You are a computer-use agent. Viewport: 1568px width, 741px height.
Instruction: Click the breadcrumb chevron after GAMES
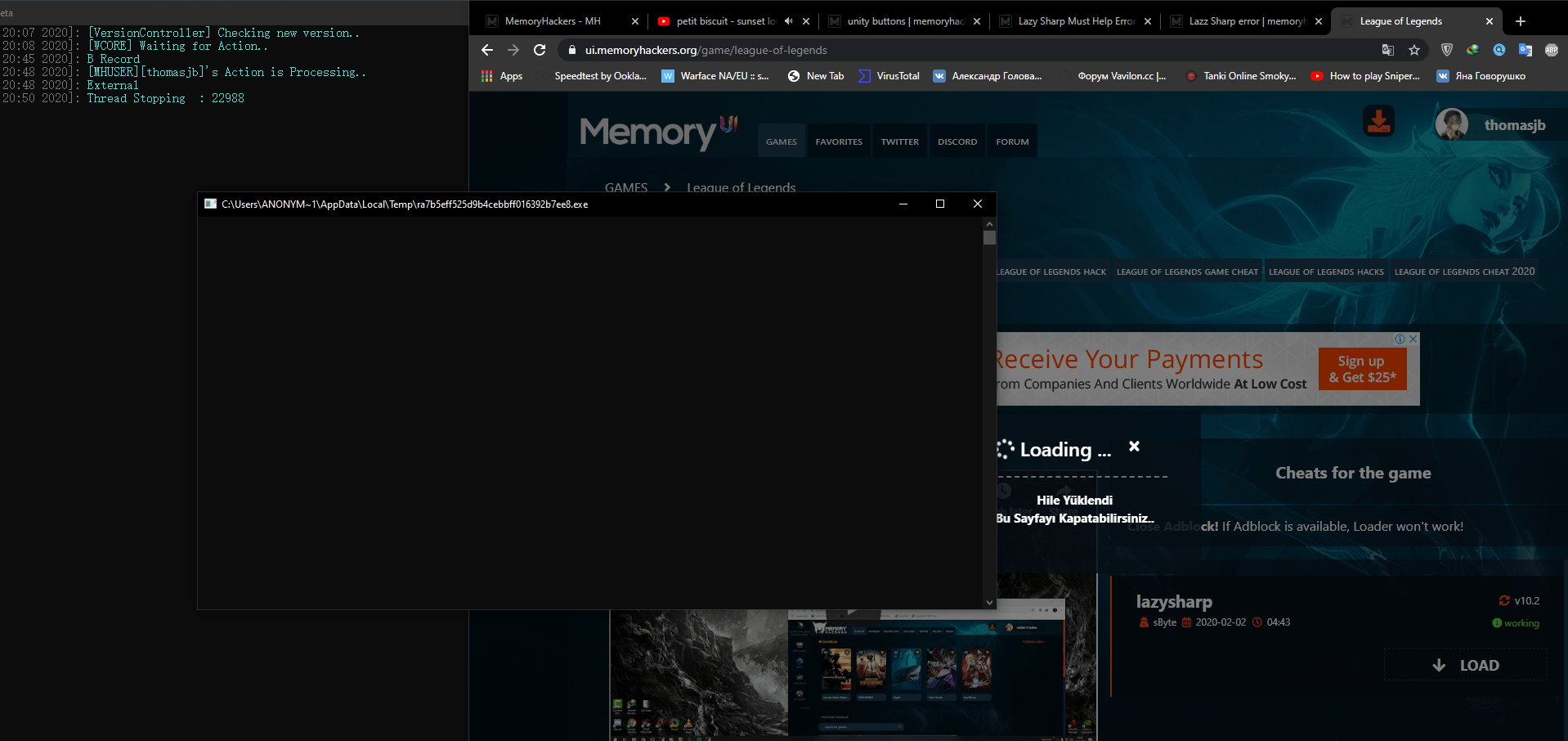[x=667, y=187]
